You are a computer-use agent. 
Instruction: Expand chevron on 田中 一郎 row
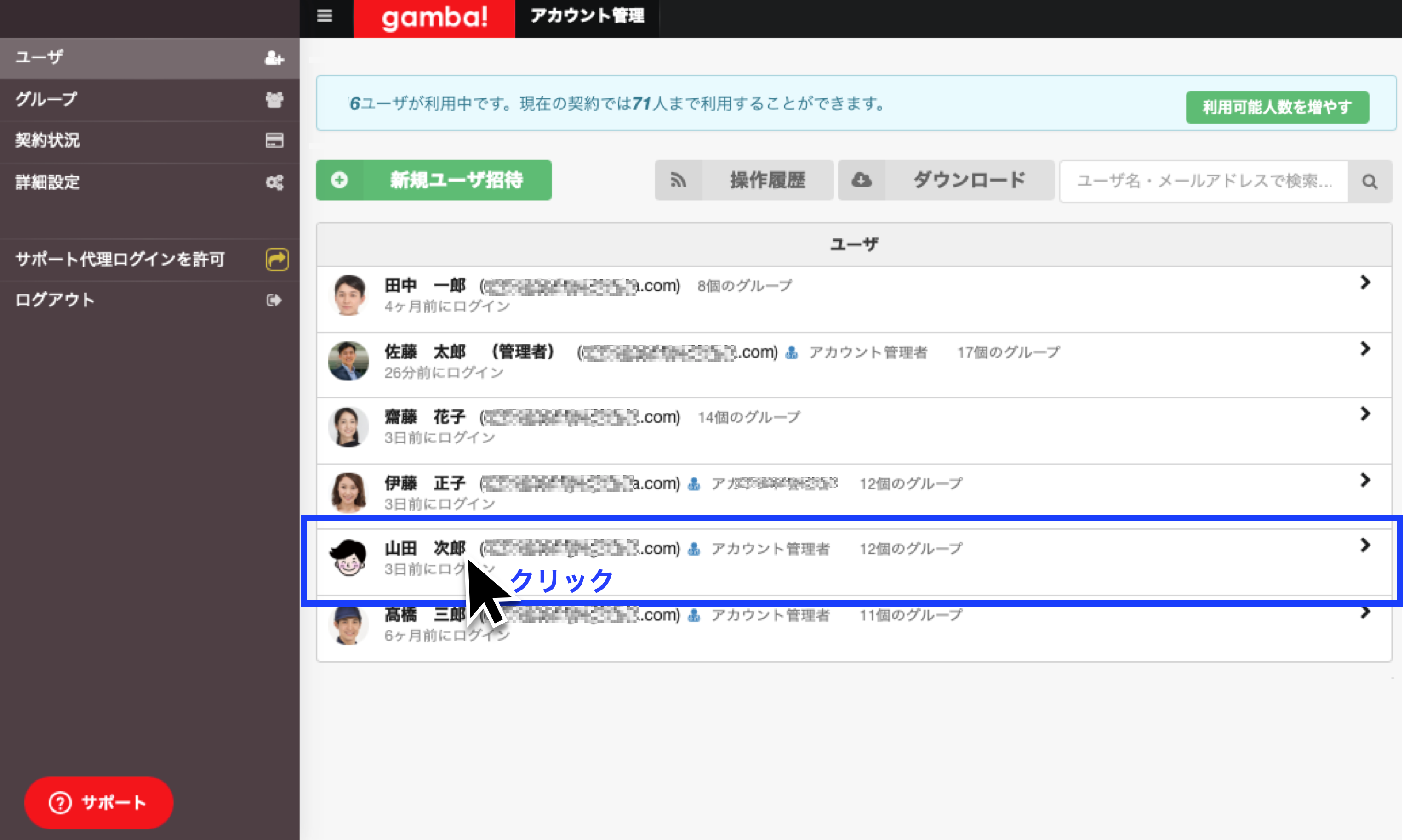point(1365,283)
